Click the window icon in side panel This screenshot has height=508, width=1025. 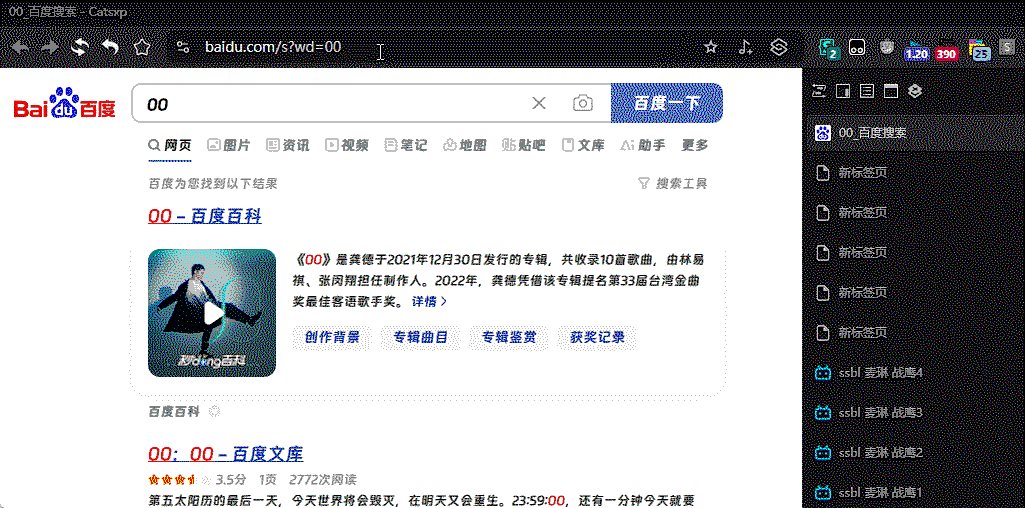pyautogui.click(x=890, y=91)
